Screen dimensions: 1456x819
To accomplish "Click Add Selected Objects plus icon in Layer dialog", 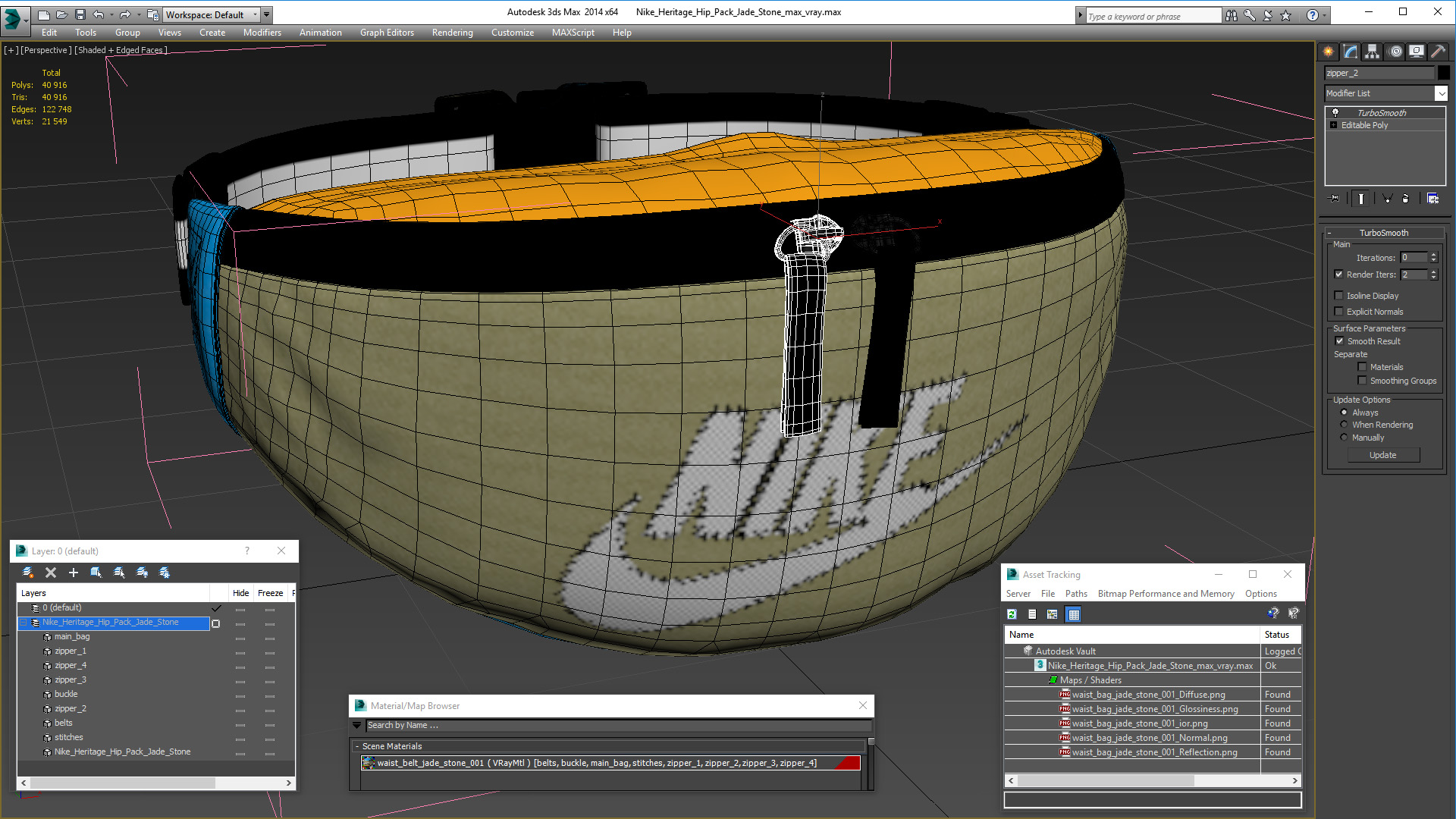I will click(74, 573).
